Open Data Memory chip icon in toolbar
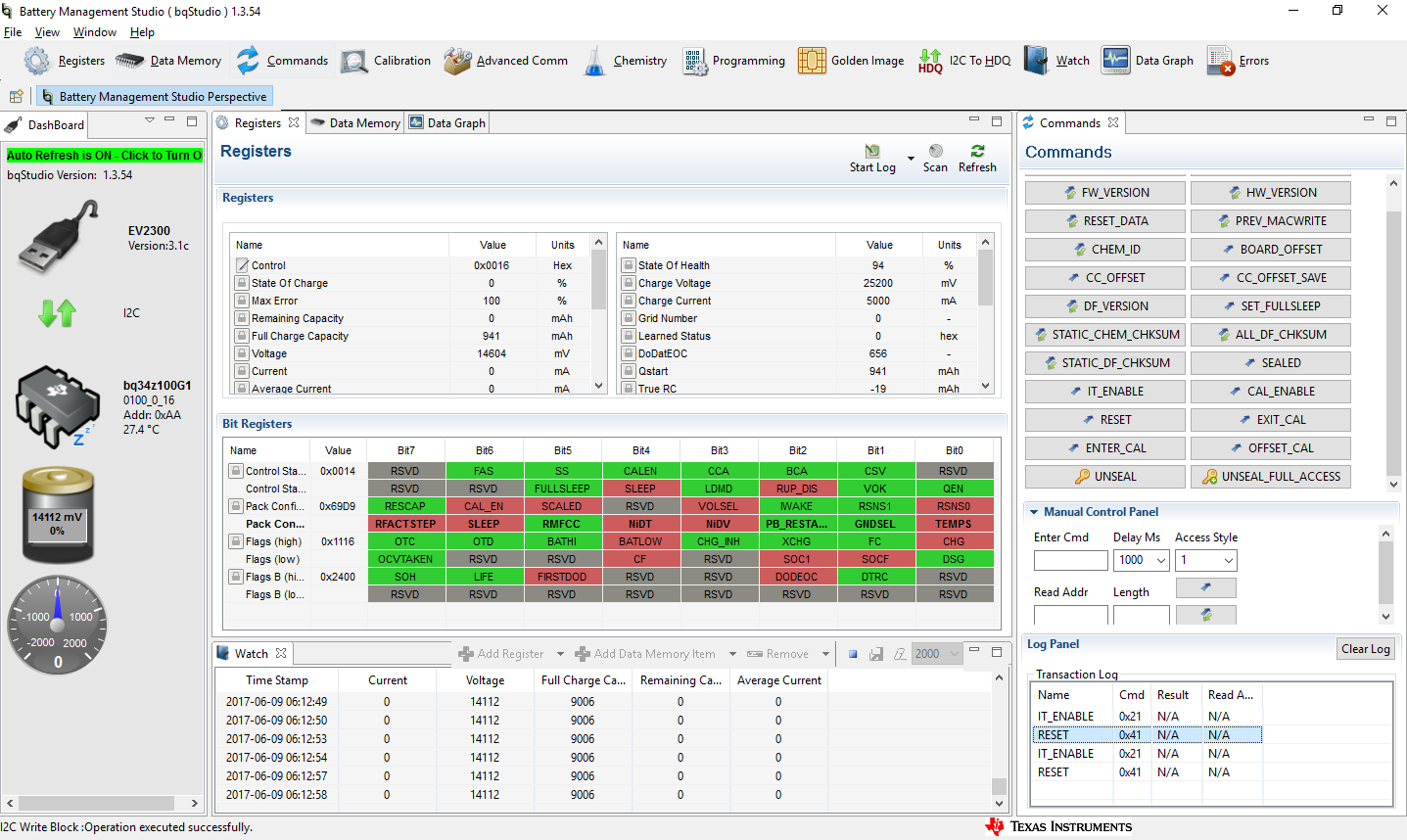Image resolution: width=1407 pixels, height=840 pixels. click(129, 61)
